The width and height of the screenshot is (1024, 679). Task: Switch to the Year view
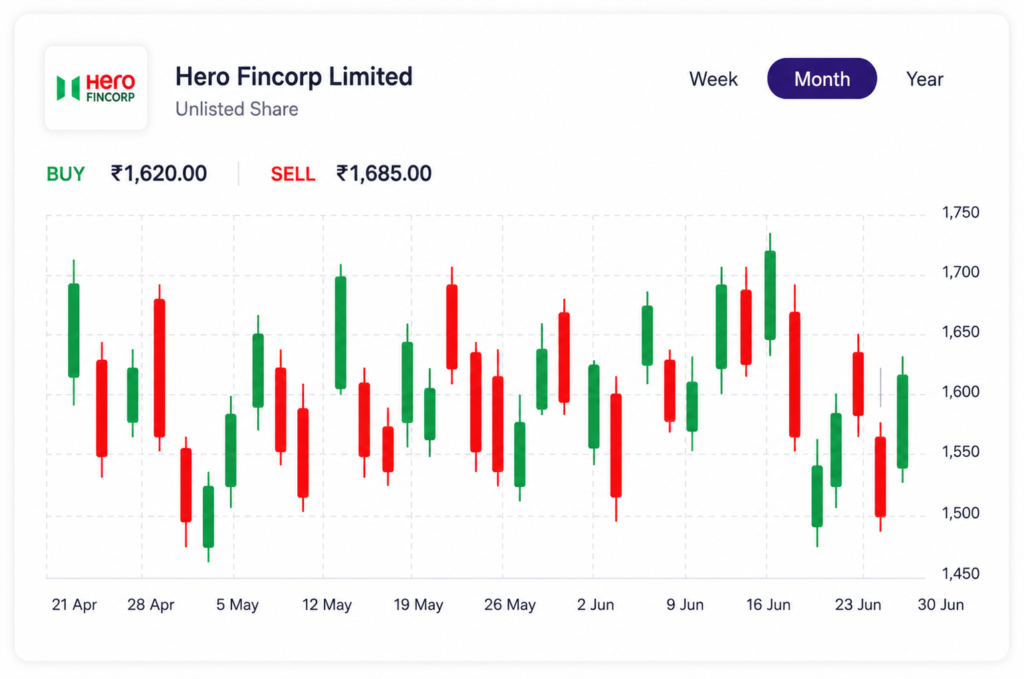tap(924, 79)
